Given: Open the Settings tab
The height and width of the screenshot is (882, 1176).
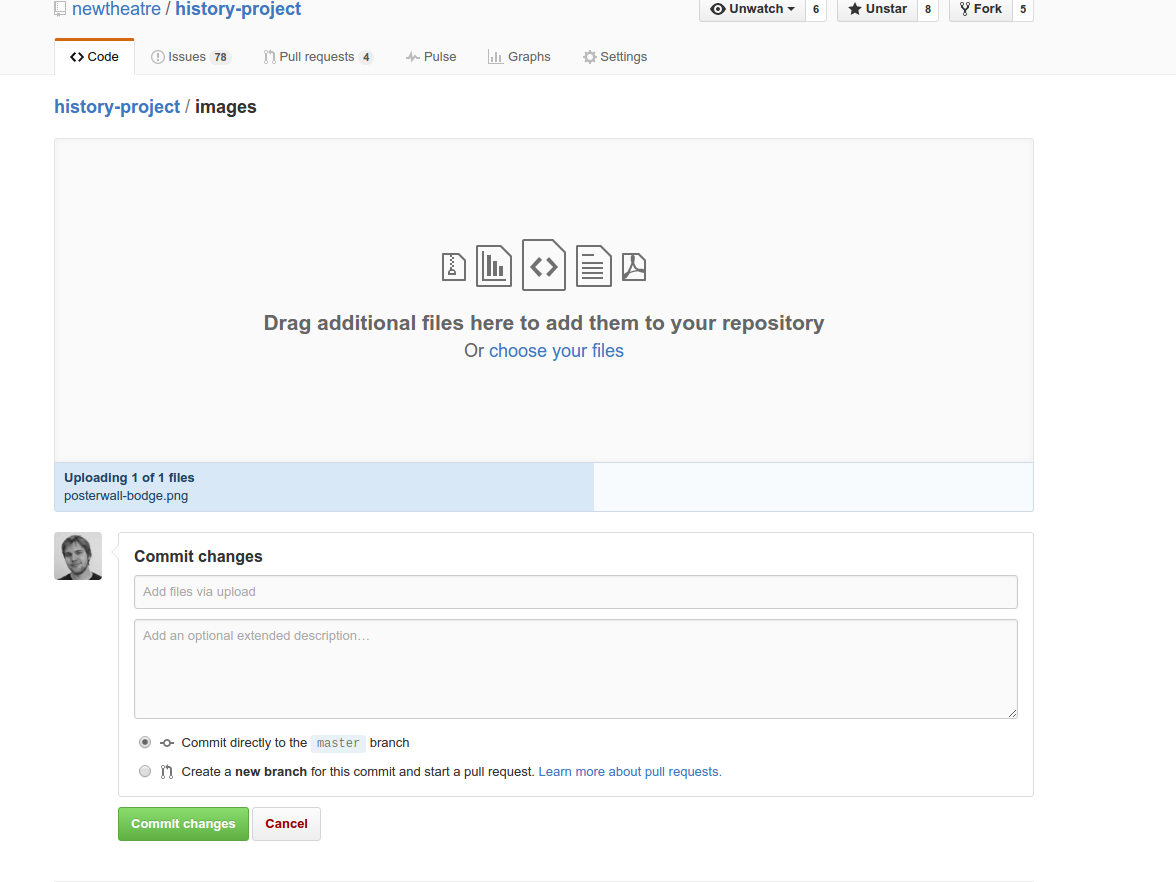Looking at the screenshot, I should tap(615, 57).
